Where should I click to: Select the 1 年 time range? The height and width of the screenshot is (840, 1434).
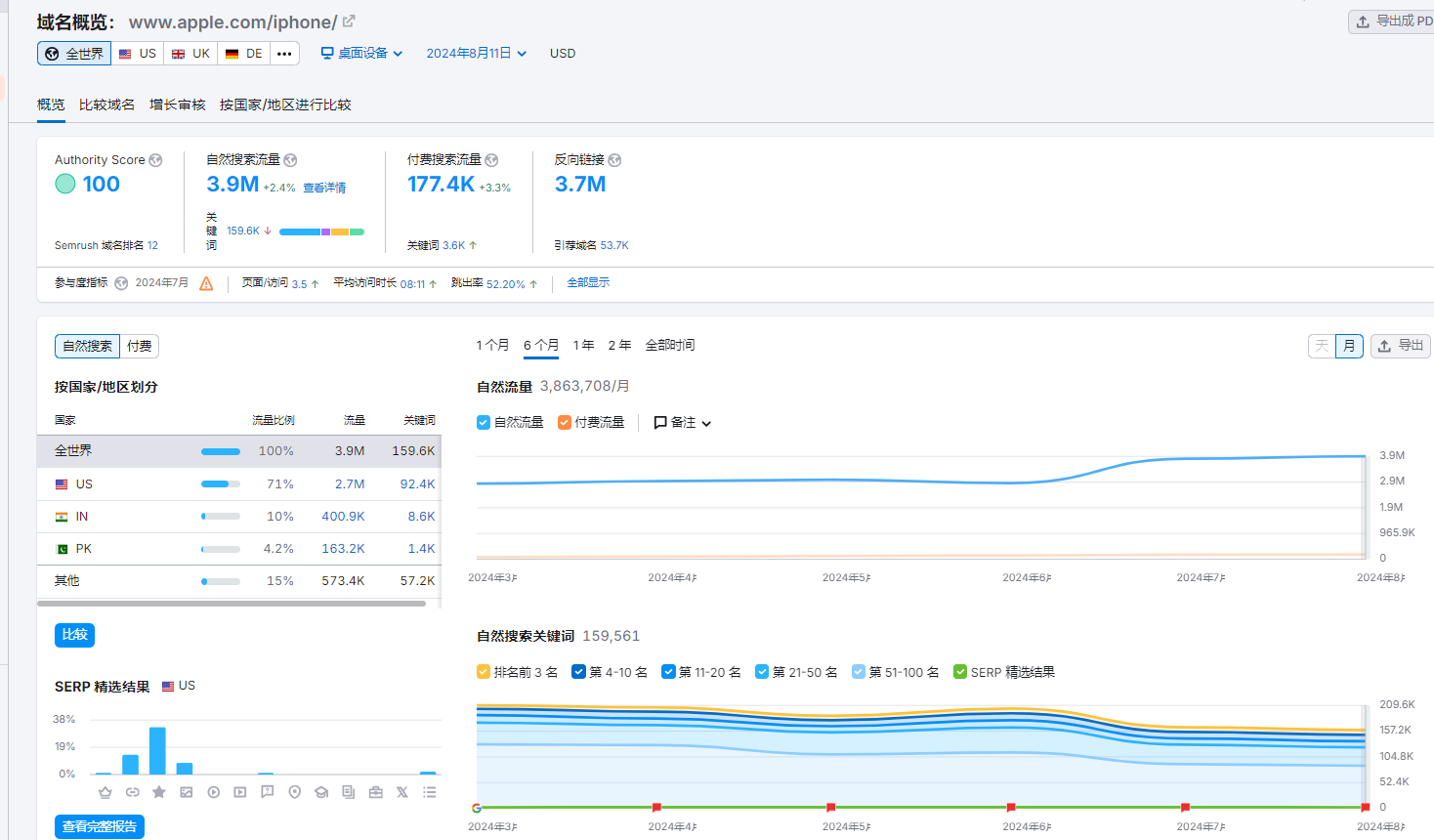[583, 345]
